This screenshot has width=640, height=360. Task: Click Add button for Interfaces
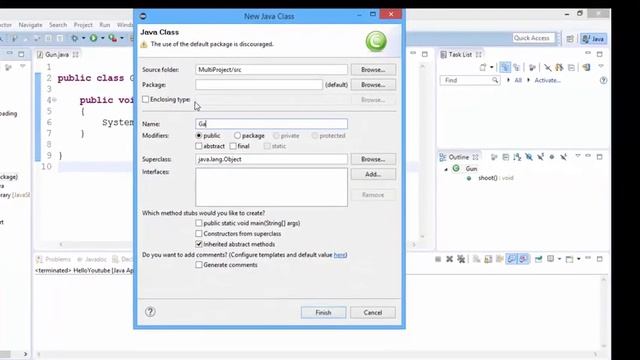pos(373,174)
